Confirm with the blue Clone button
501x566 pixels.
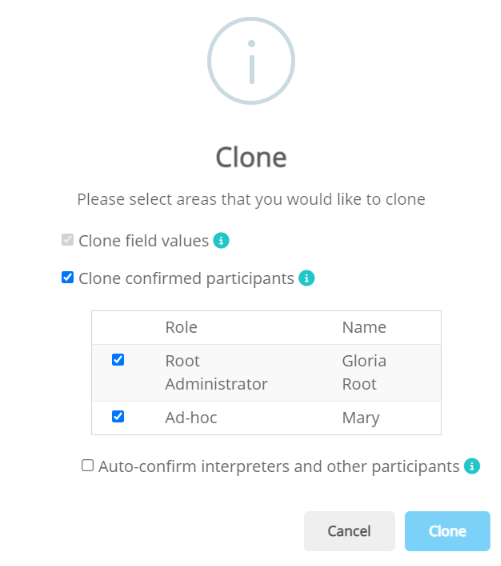pos(447,531)
